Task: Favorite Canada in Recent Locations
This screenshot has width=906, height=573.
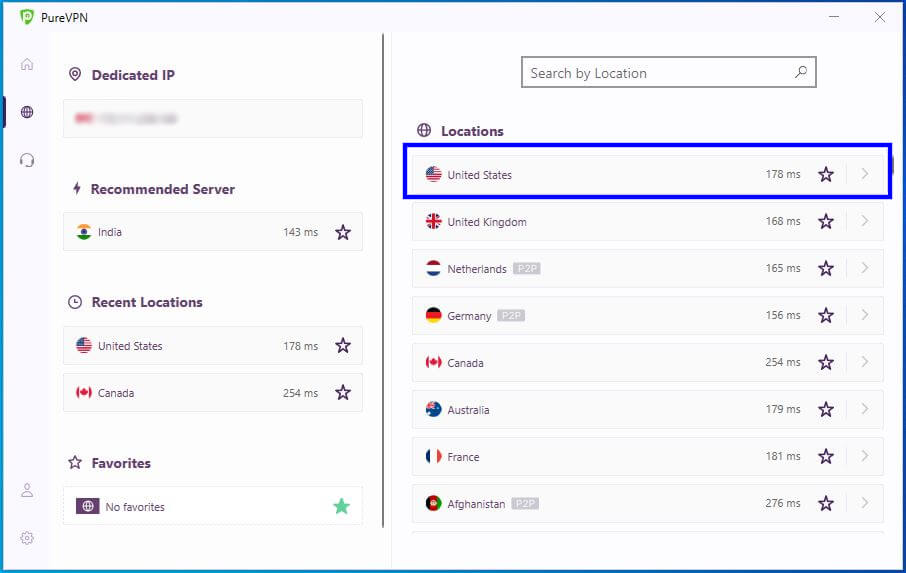Action: pyautogui.click(x=343, y=392)
